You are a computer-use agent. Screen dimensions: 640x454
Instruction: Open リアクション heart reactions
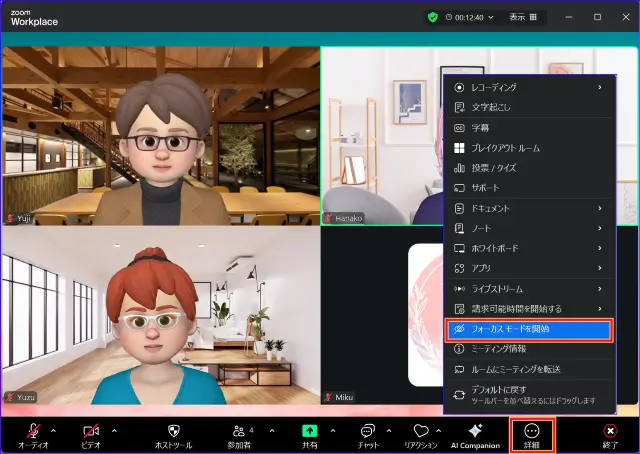[x=420, y=435]
